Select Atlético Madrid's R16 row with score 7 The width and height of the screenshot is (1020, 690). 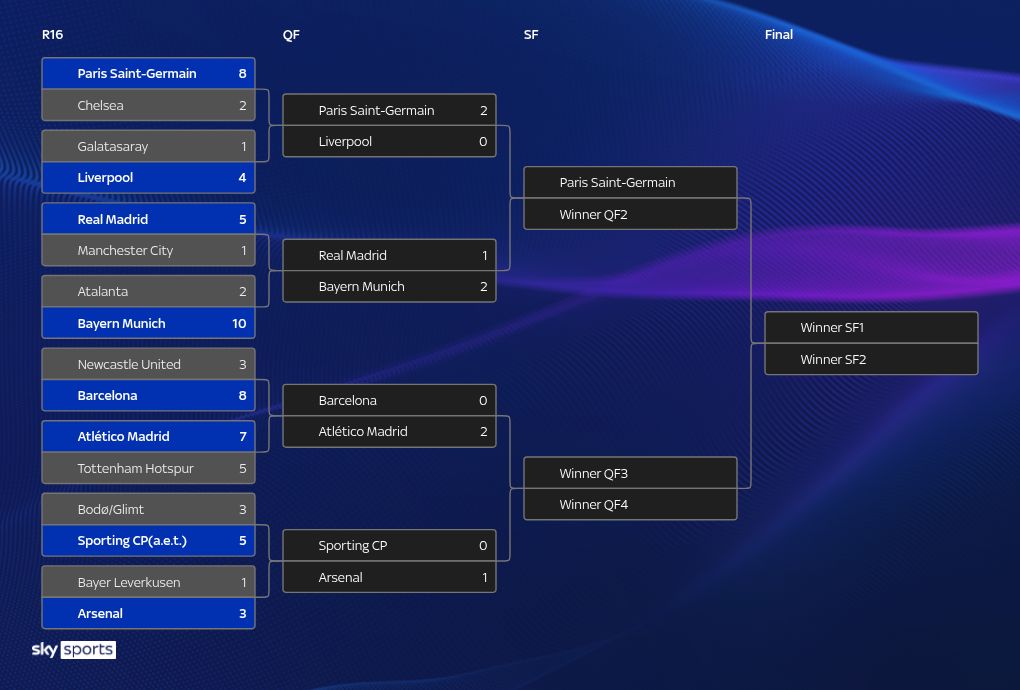click(x=148, y=436)
